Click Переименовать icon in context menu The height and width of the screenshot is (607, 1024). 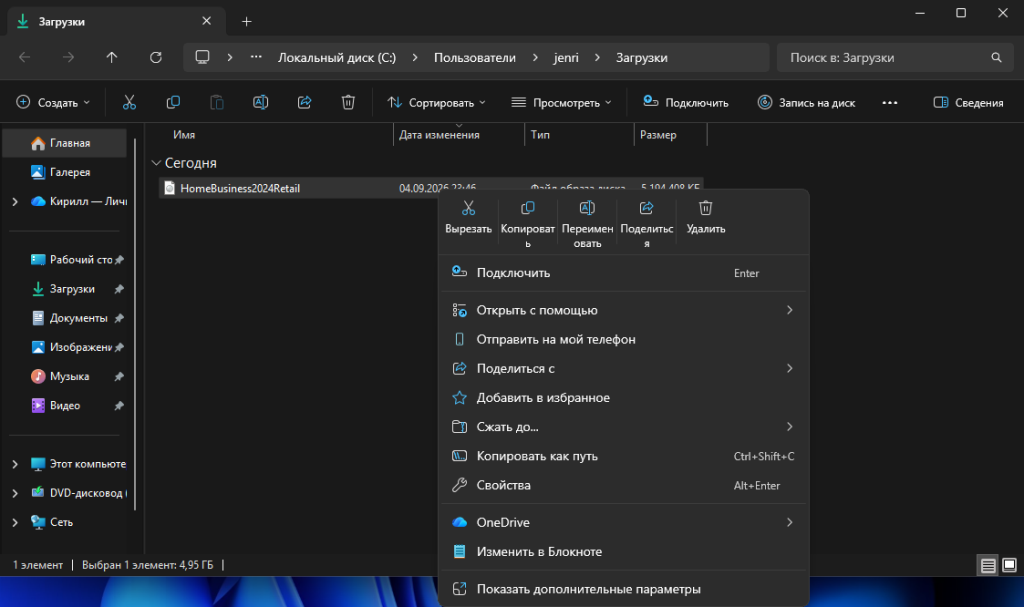pos(587,208)
